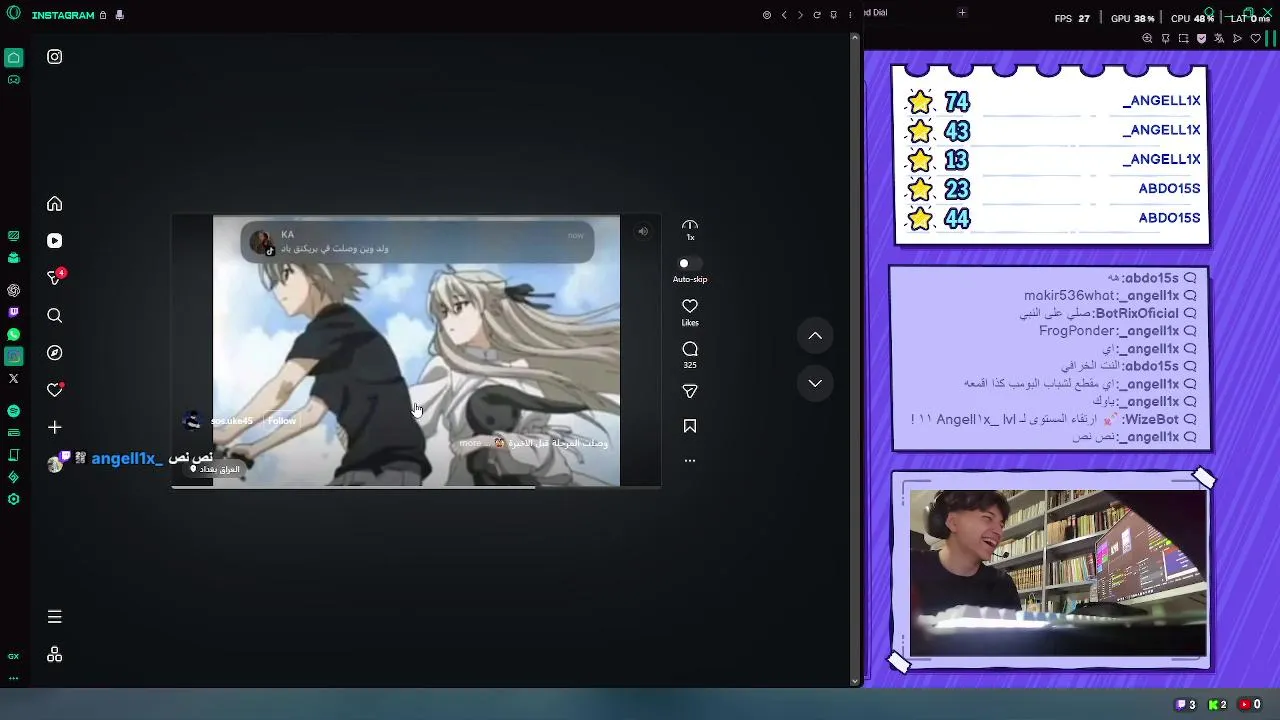Share the reel via paper plane icon
Image resolution: width=1280 pixels, height=720 pixels.
point(690,392)
